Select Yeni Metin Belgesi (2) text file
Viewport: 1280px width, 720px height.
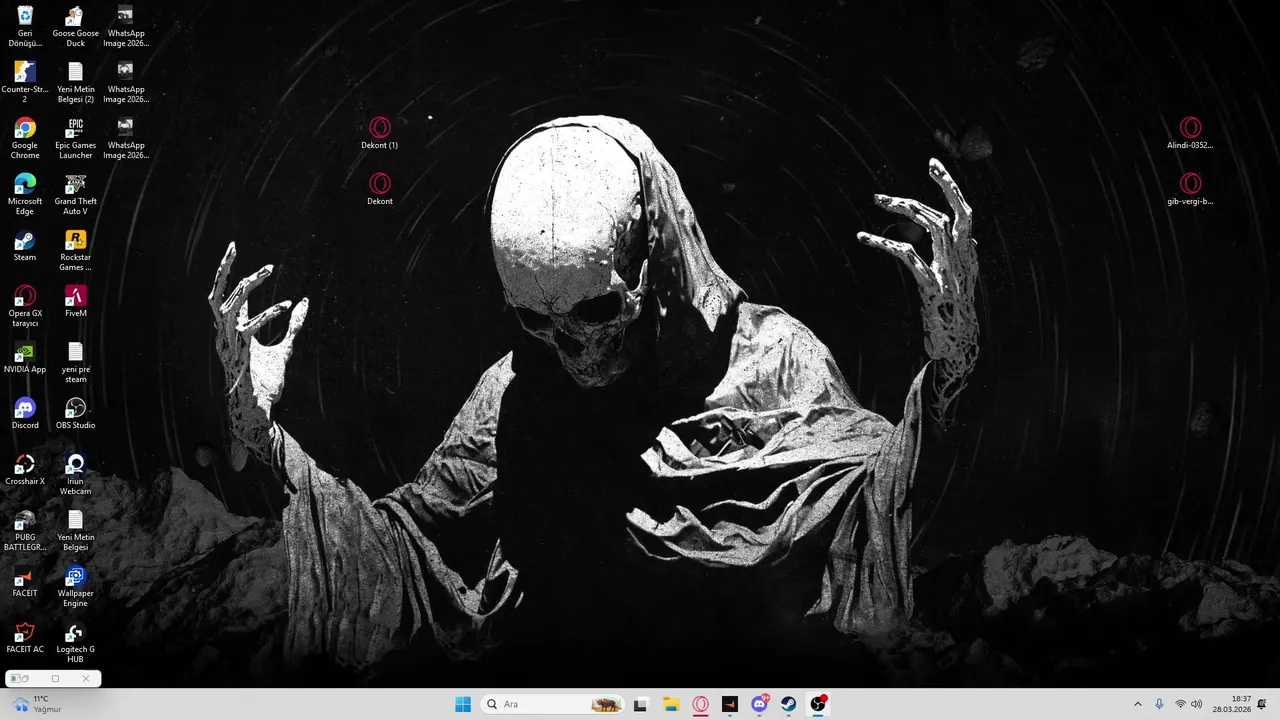tap(76, 82)
